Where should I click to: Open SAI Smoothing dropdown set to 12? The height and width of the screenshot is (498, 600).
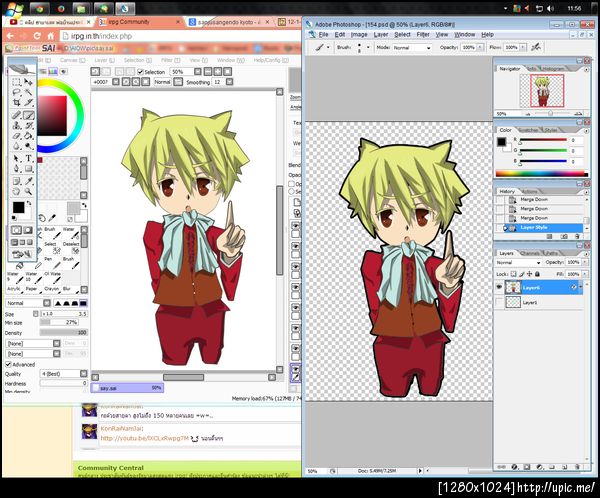coord(229,82)
